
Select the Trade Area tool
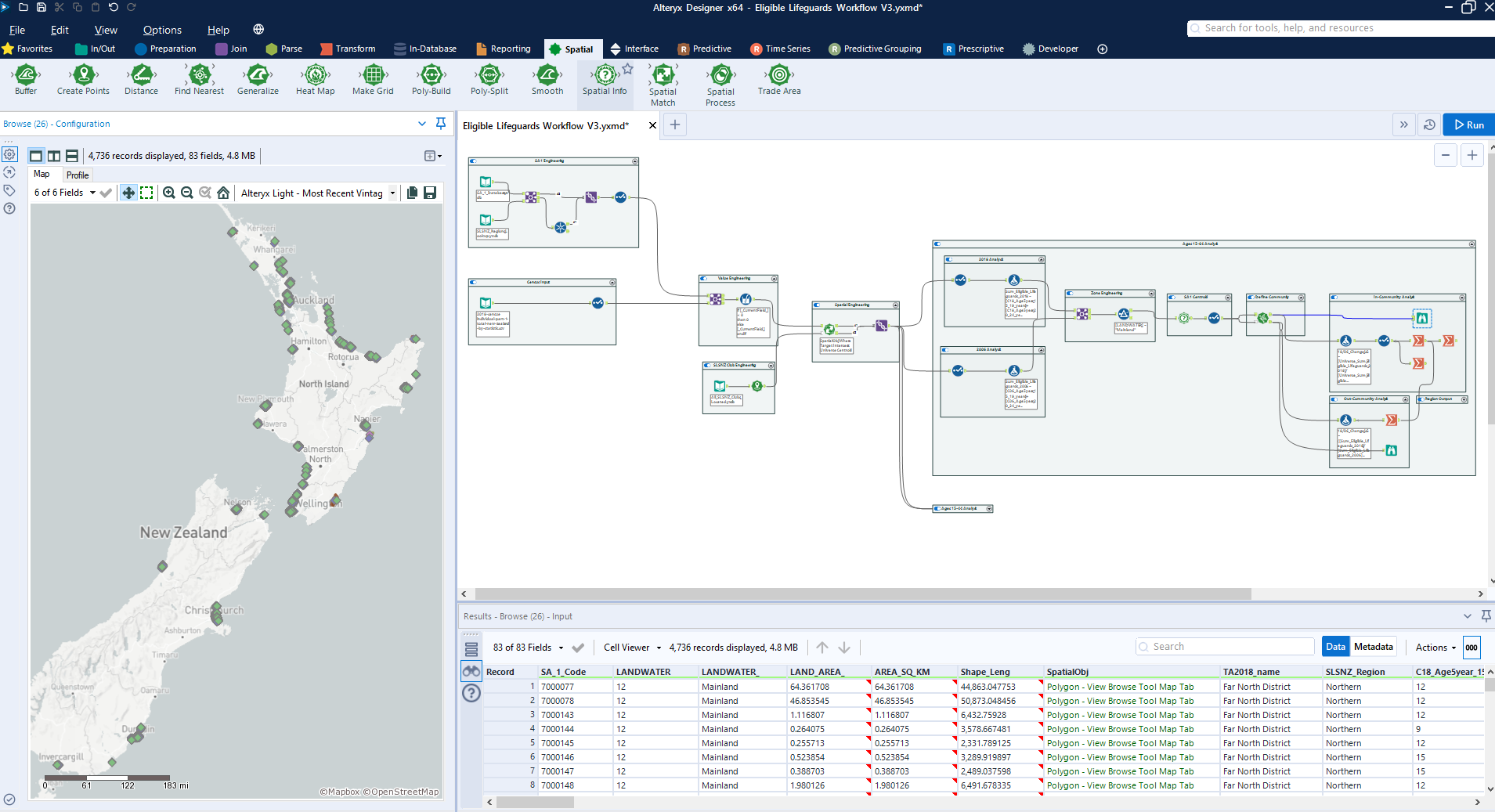pos(779,80)
